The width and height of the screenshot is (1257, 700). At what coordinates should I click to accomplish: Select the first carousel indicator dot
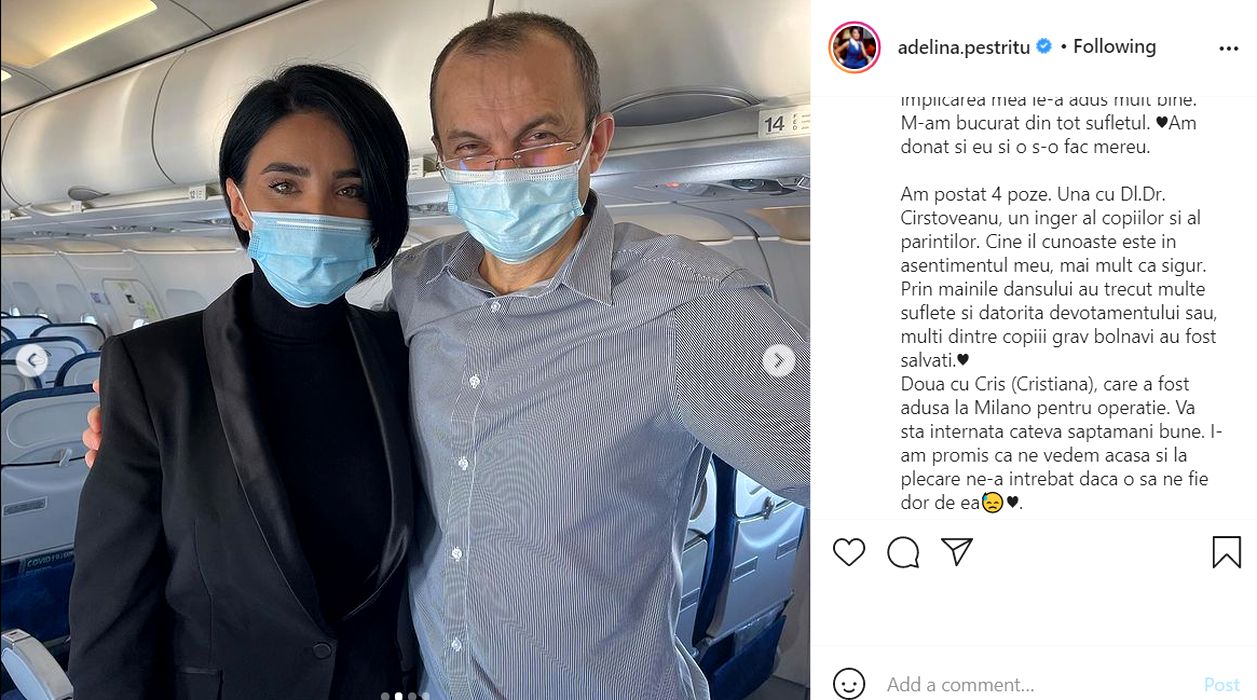(385, 696)
